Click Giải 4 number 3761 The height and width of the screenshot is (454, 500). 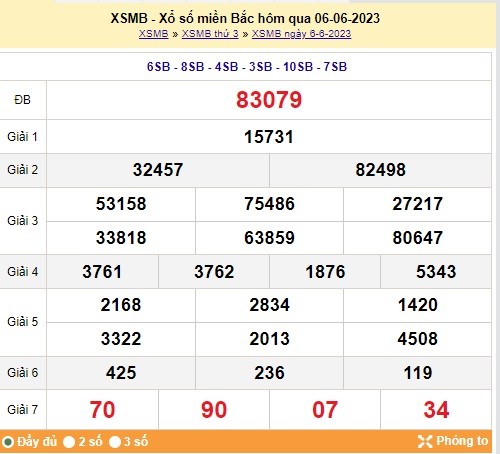pyautogui.click(x=102, y=272)
